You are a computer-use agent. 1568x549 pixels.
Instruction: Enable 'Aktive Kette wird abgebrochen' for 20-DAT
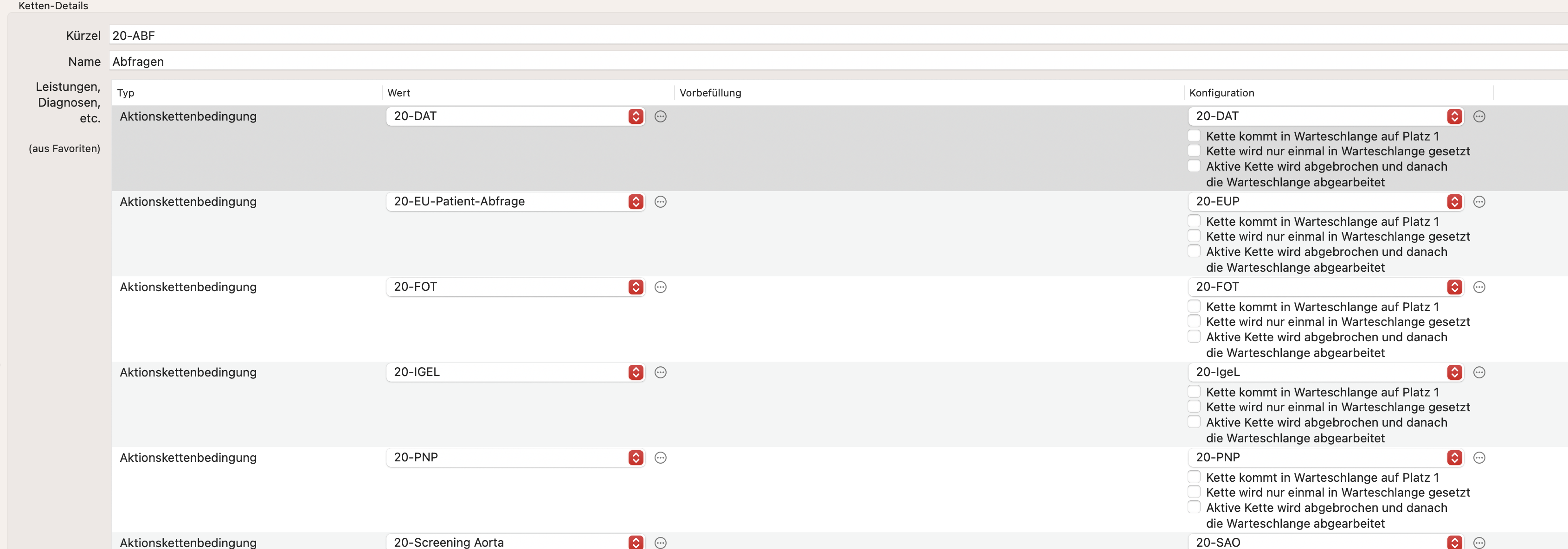[x=1194, y=166]
